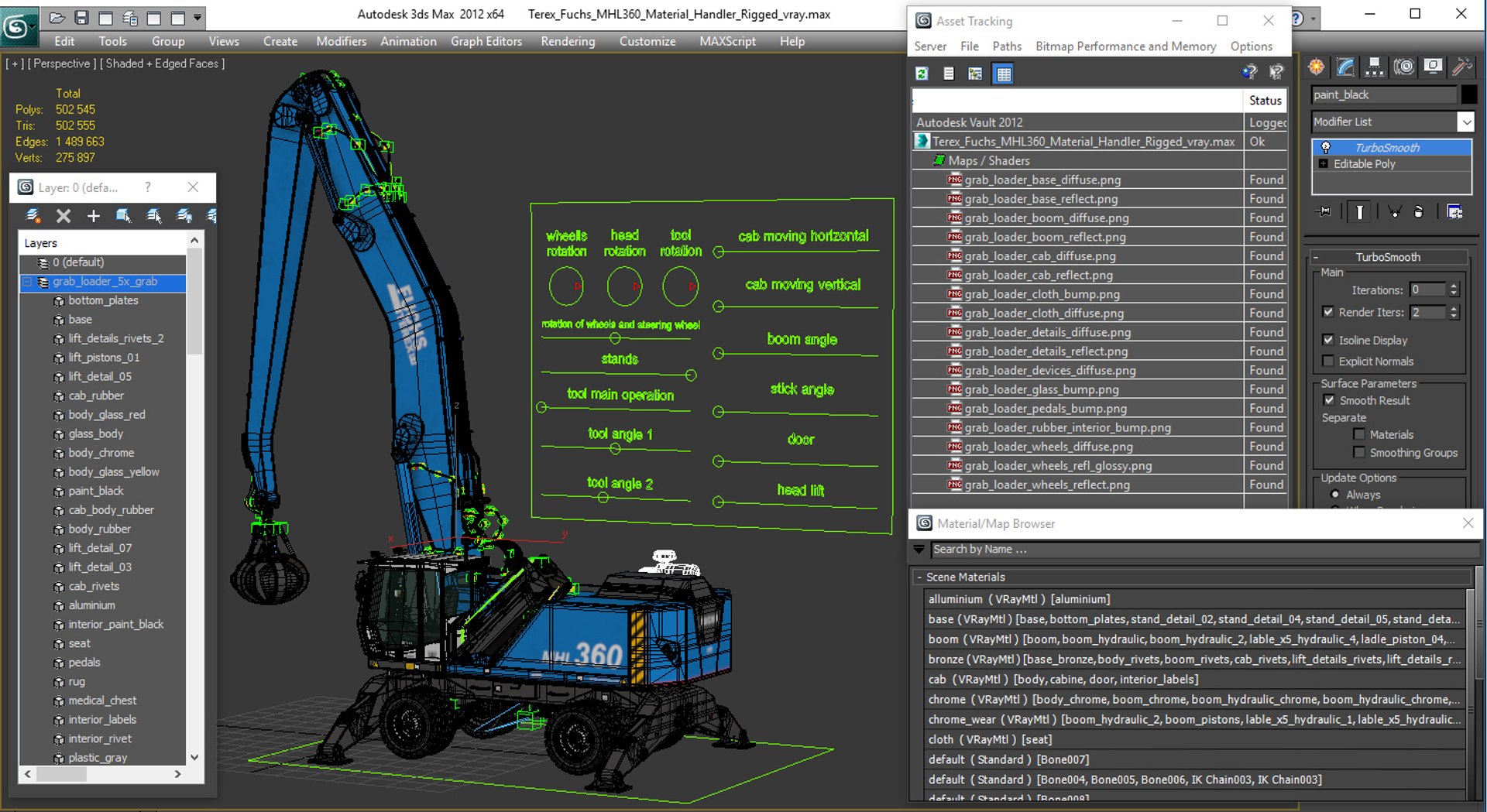Open the Utilities hammer panel tab
Viewport: 1487px width, 812px height.
click(1461, 67)
